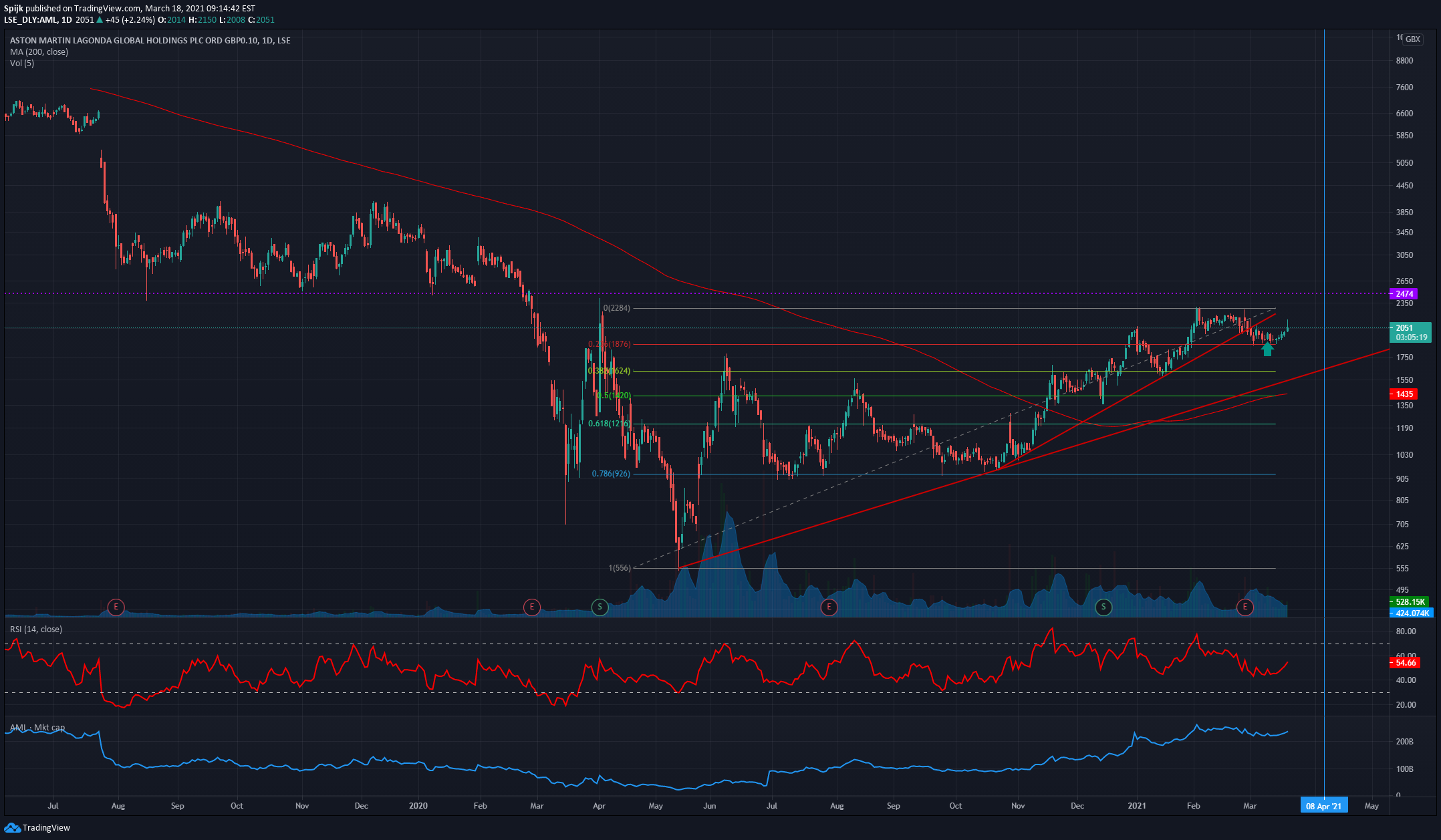The height and width of the screenshot is (840, 1441).
Task: Open the split marker near December 2020
Action: tap(1103, 607)
